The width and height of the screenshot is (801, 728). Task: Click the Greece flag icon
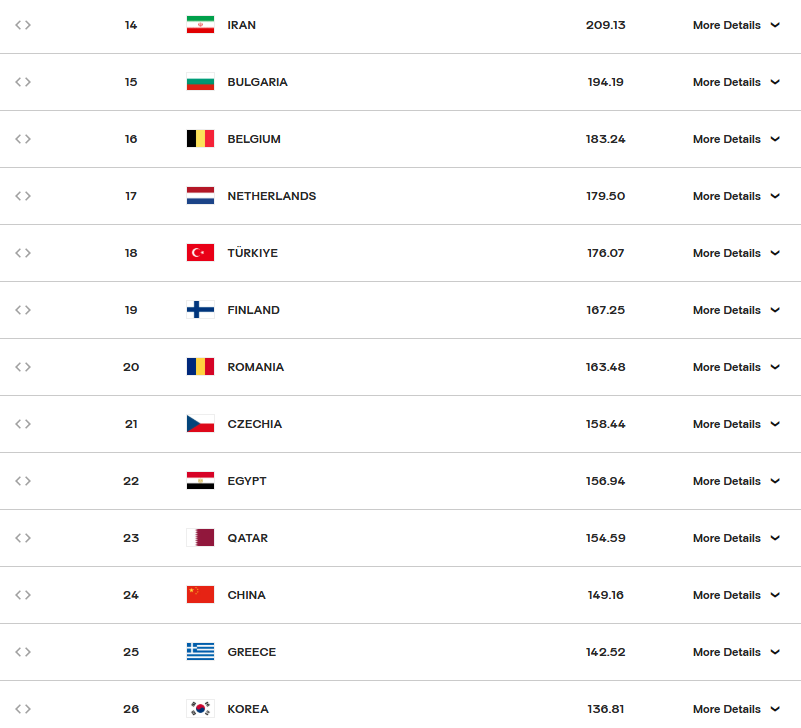[x=200, y=652]
